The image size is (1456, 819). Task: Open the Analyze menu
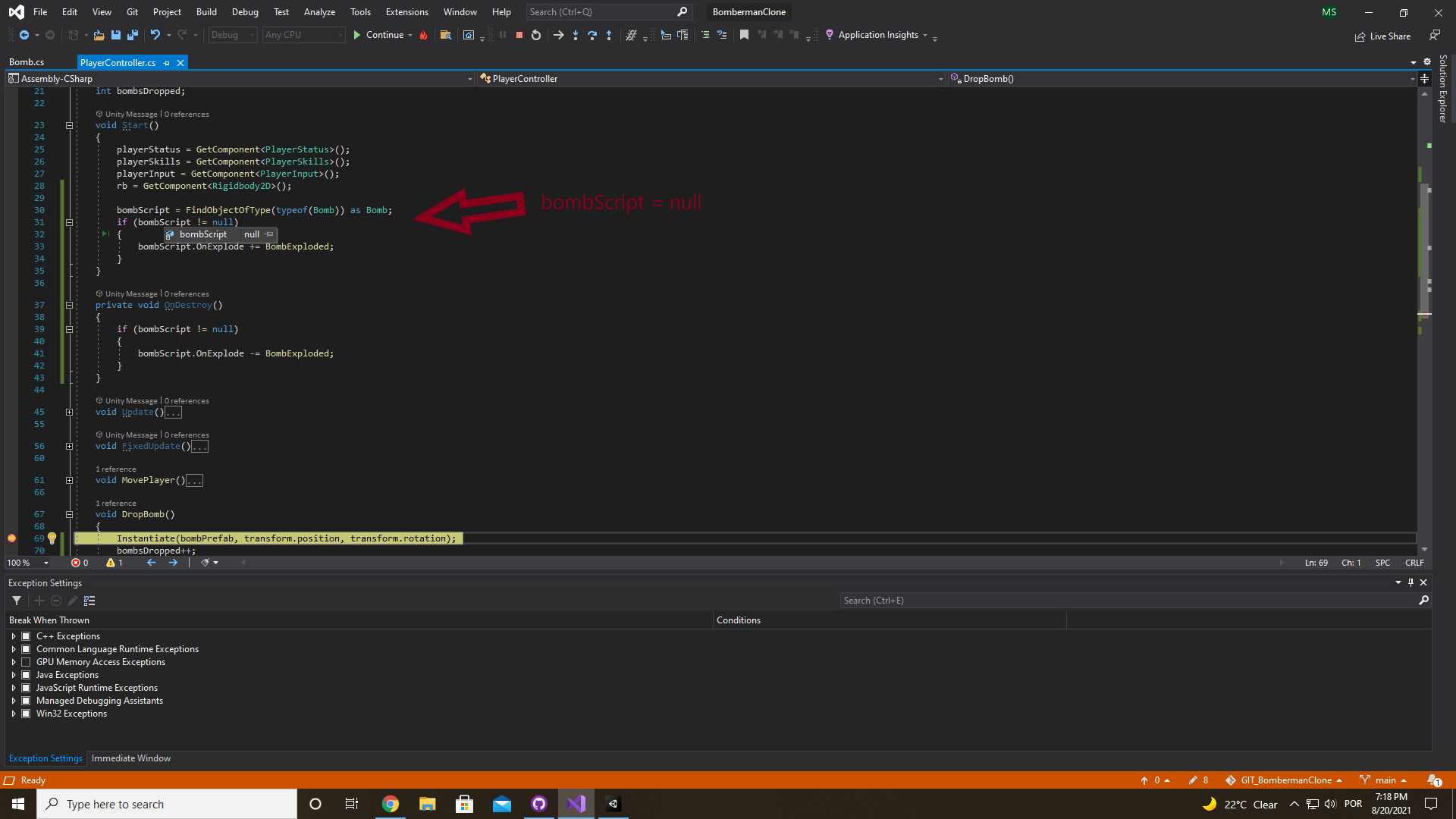[319, 12]
